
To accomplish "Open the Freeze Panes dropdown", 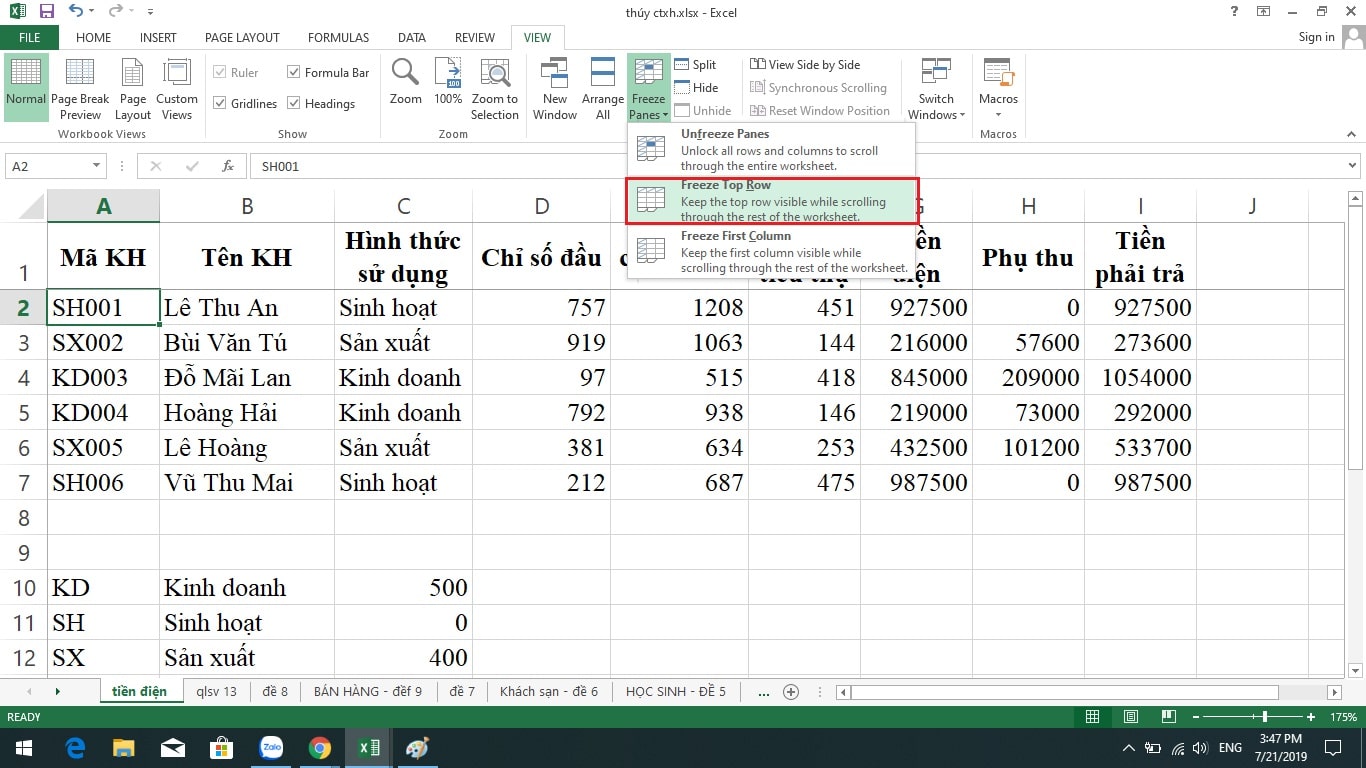I will pyautogui.click(x=648, y=88).
